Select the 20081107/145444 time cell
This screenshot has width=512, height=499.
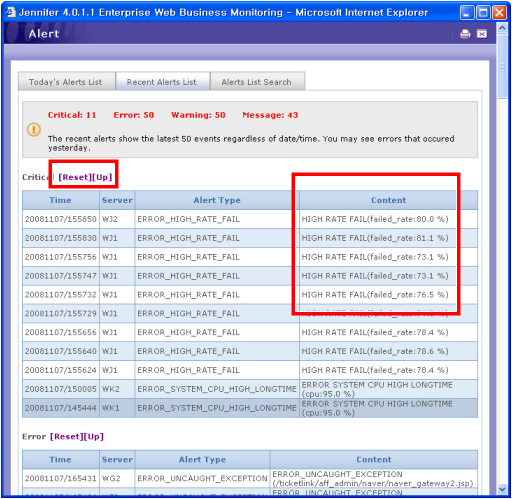tap(61, 408)
